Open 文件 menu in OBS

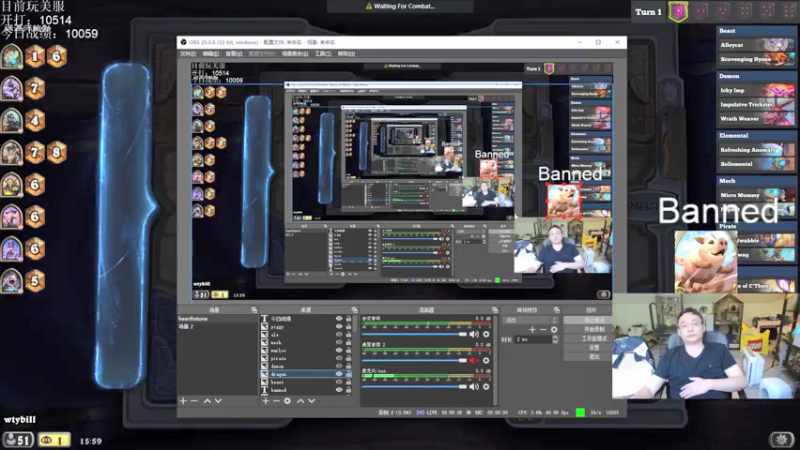[x=188, y=54]
